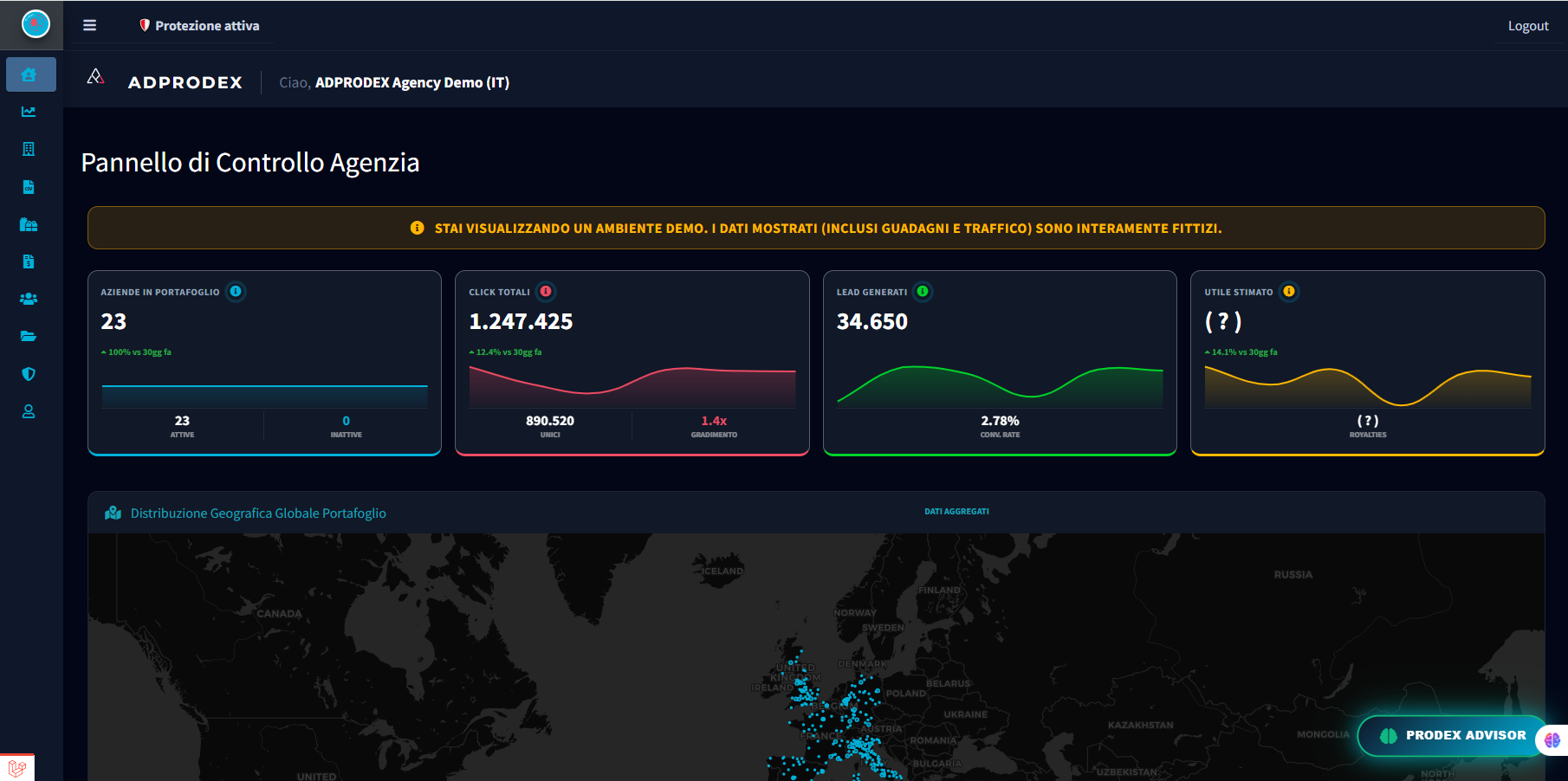Click the green Lead Generati sparkline chart

pyautogui.click(x=1000, y=386)
